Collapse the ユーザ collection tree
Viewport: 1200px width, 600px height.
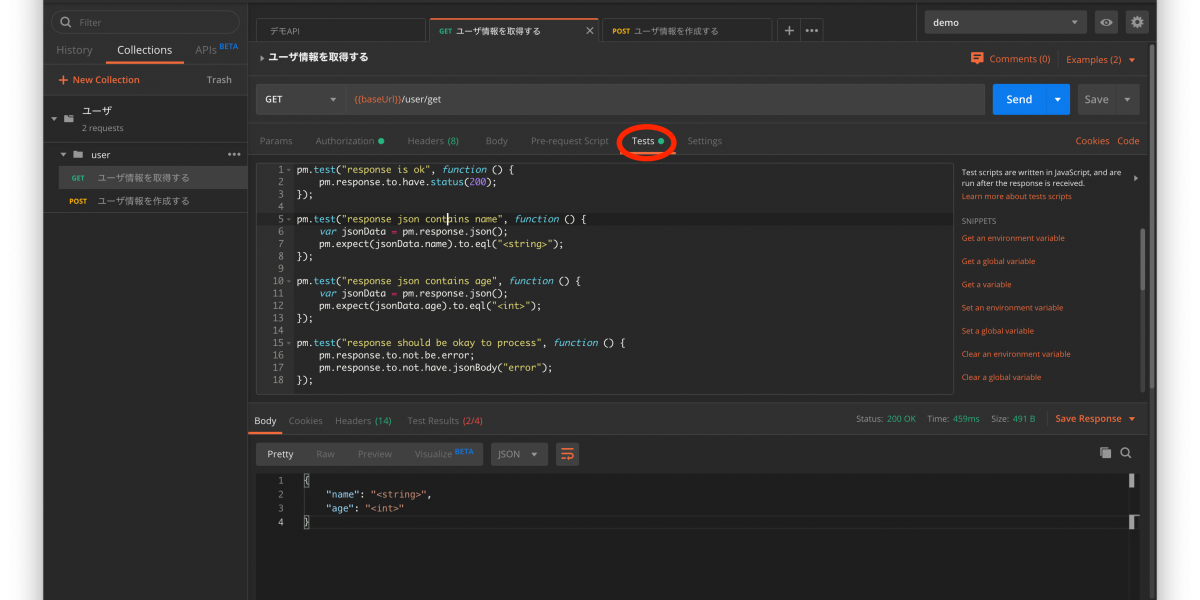tap(54, 119)
